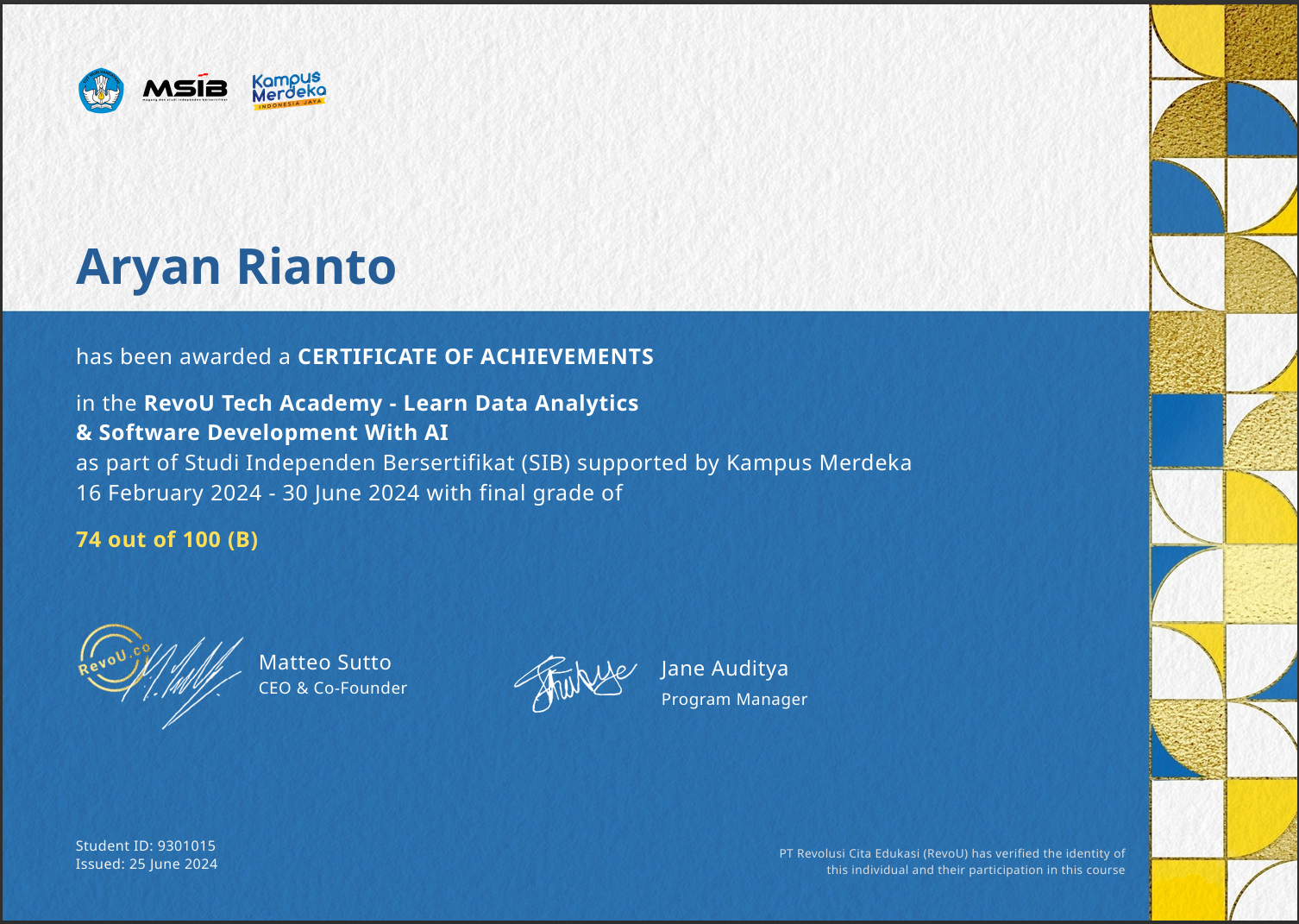Click the Program Manager title
The height and width of the screenshot is (924, 1299).
point(734,699)
